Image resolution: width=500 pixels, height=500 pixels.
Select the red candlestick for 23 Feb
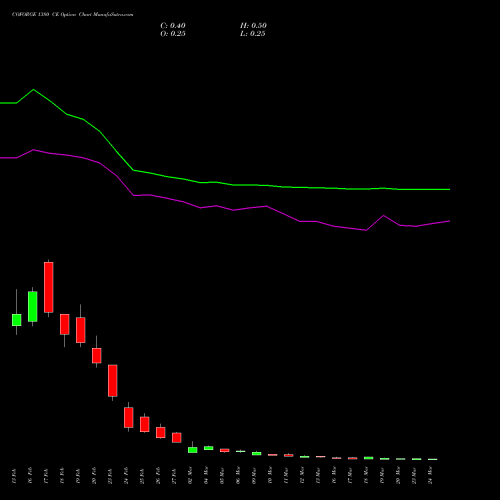click(x=113, y=381)
